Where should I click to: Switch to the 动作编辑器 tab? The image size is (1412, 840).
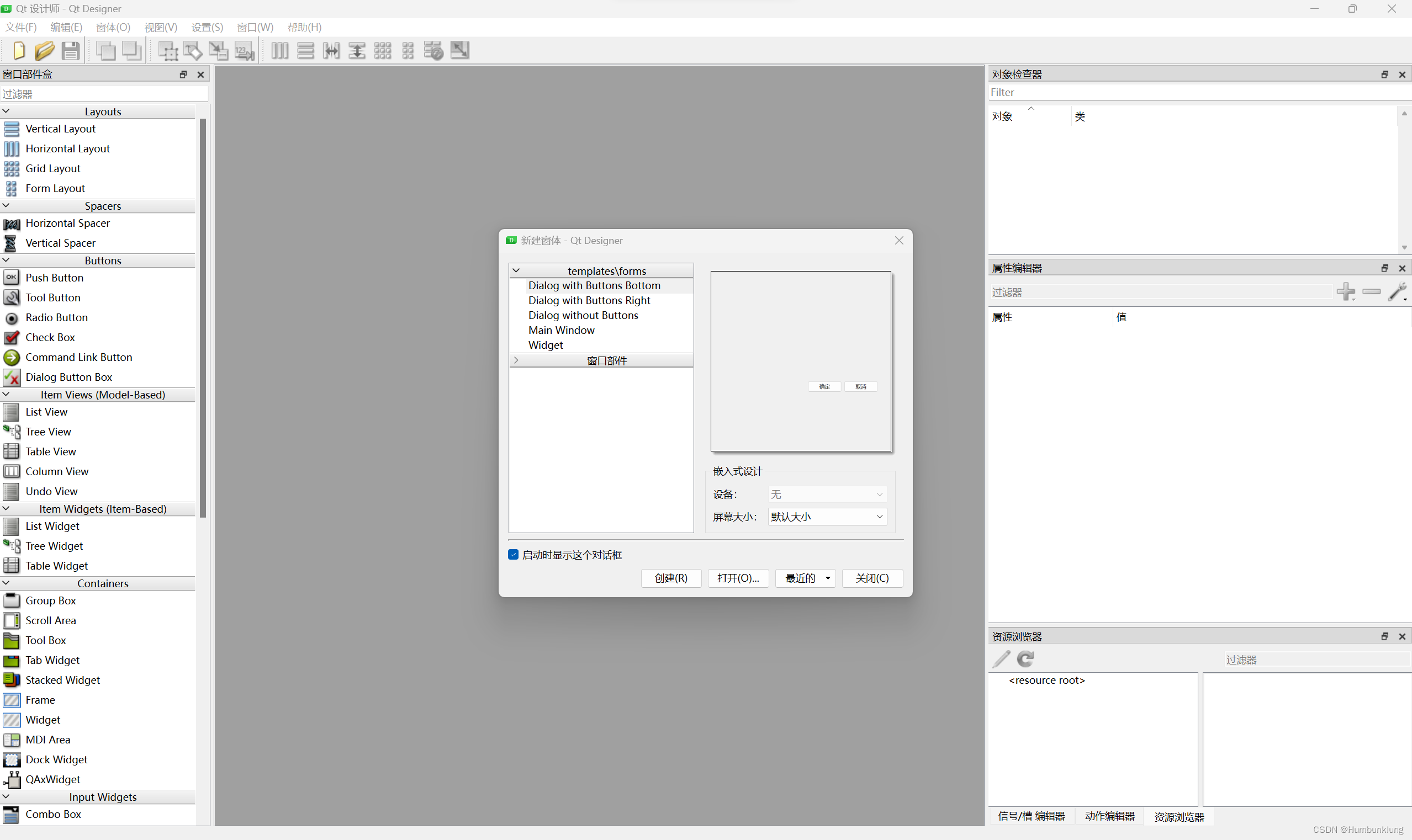1109,816
